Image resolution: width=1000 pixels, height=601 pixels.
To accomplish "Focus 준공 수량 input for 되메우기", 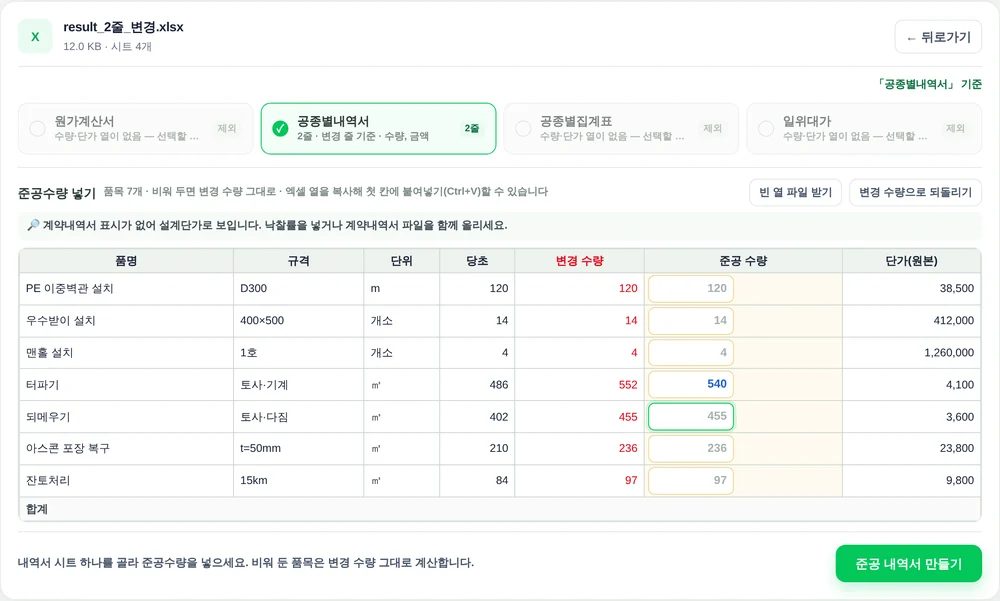I will [691, 416].
